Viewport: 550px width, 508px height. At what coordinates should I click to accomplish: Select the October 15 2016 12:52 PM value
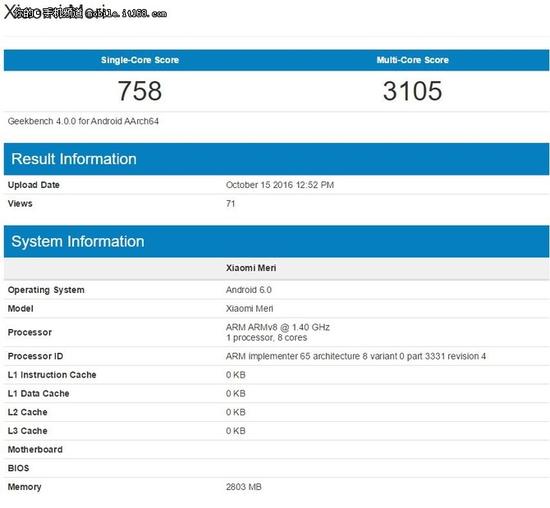280,185
